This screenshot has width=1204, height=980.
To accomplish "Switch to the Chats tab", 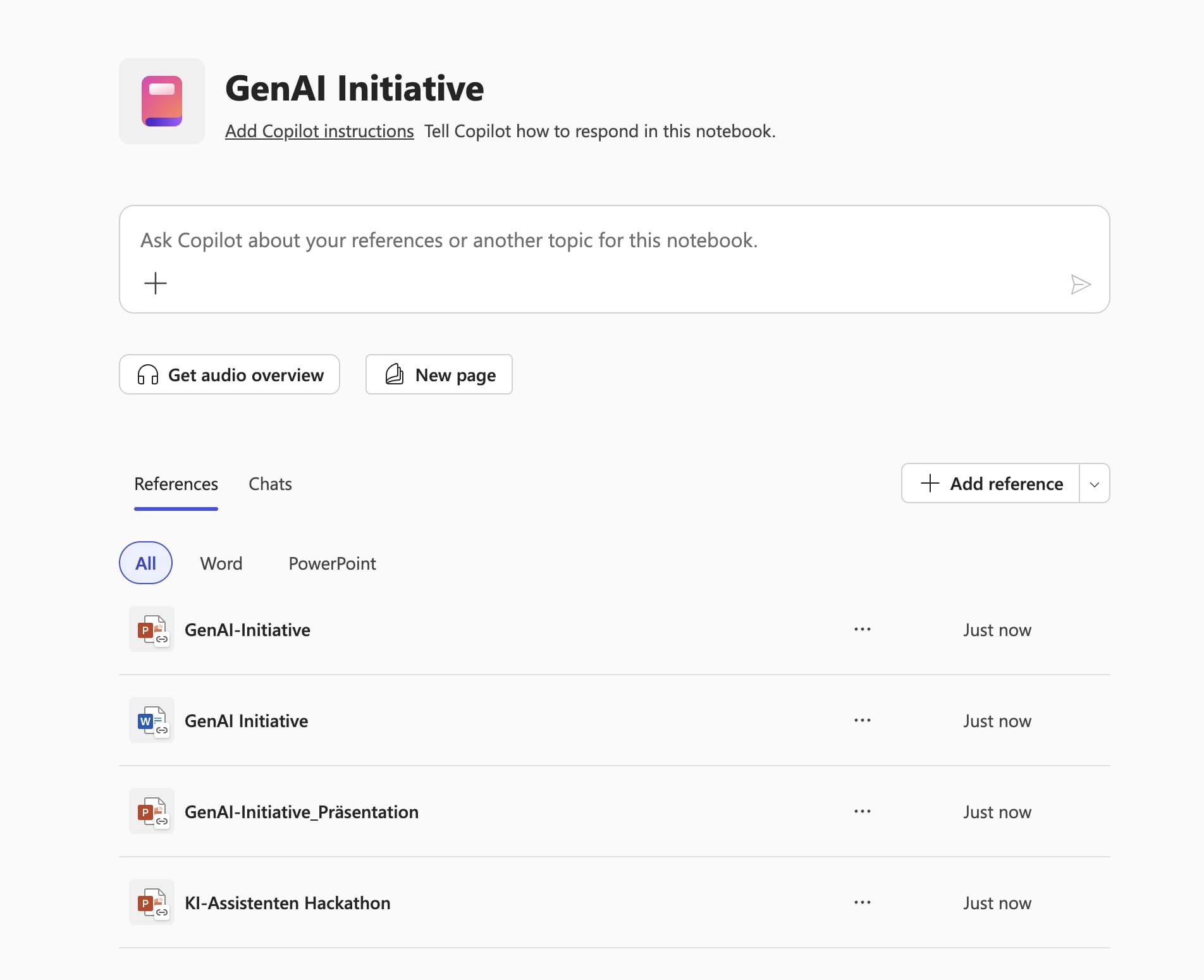I will 270,484.
